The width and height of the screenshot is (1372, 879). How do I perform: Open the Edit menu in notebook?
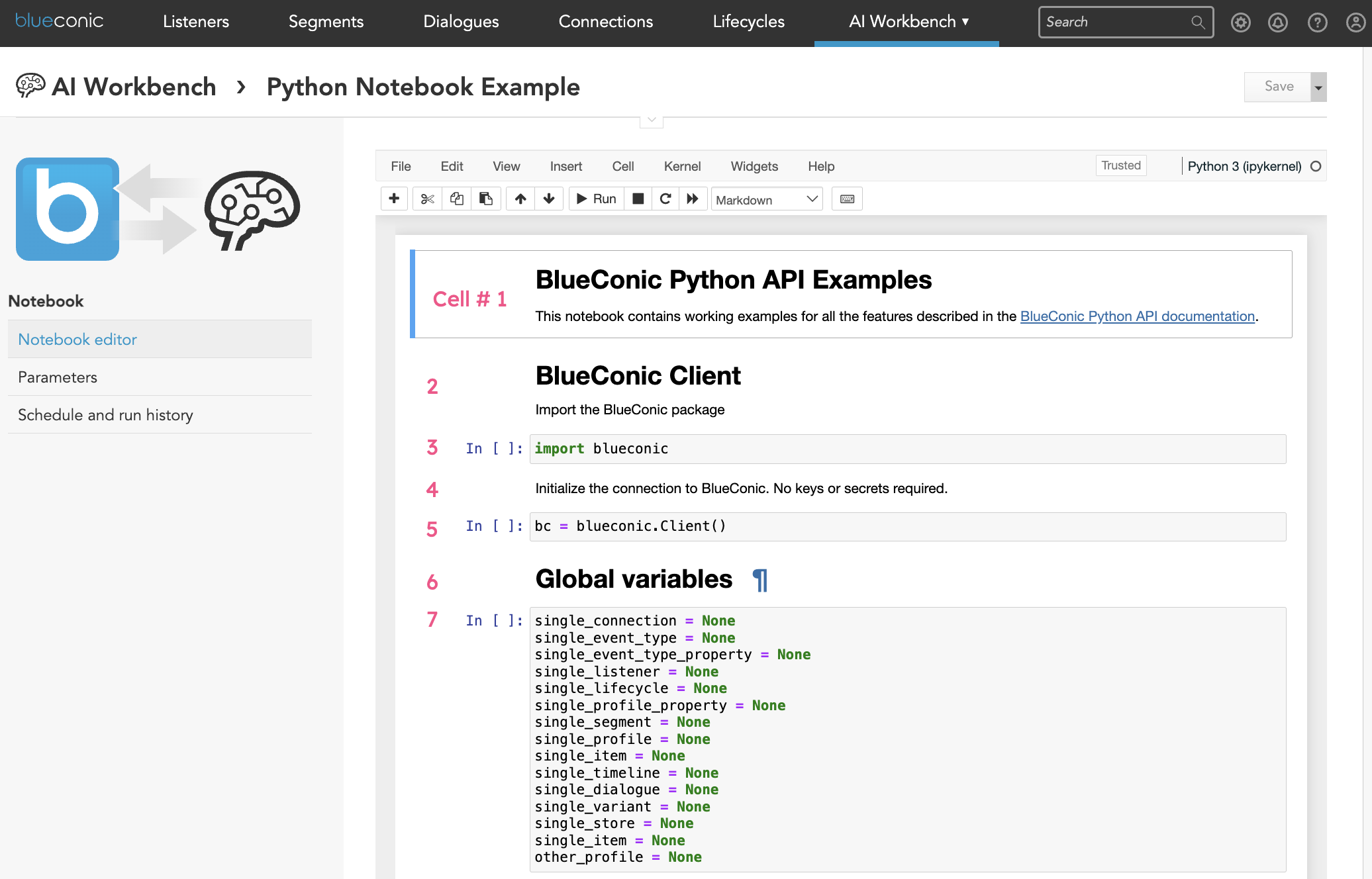coord(452,166)
